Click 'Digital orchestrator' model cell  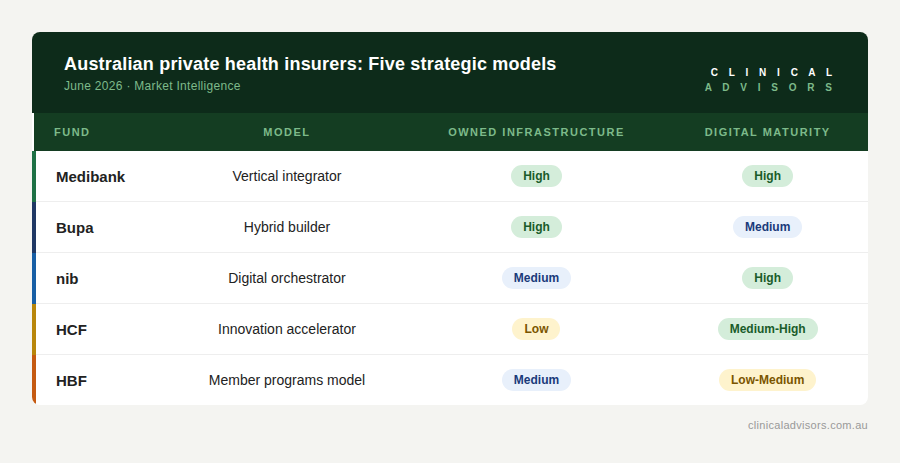[x=287, y=278]
